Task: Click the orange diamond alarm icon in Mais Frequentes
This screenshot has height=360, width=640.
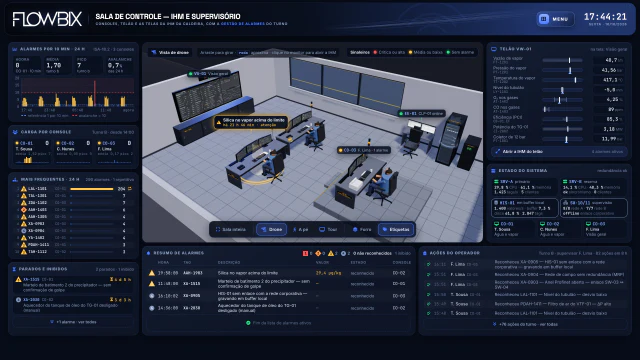Action: pos(24,209)
